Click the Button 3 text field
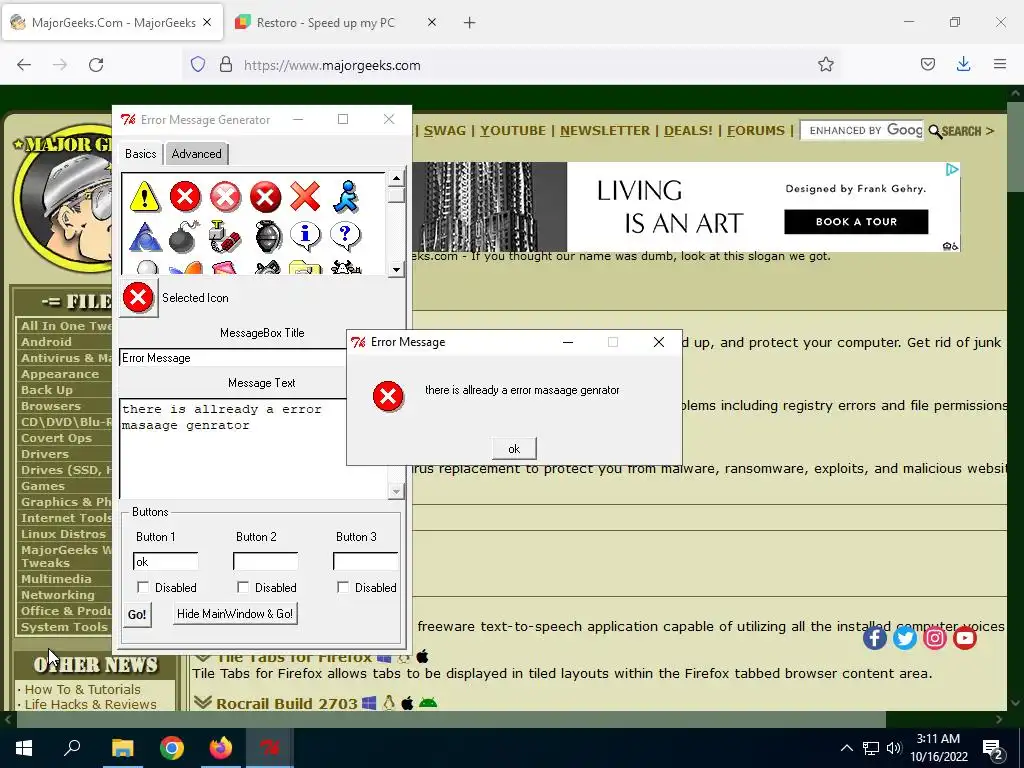The height and width of the screenshot is (768, 1024). 365,562
